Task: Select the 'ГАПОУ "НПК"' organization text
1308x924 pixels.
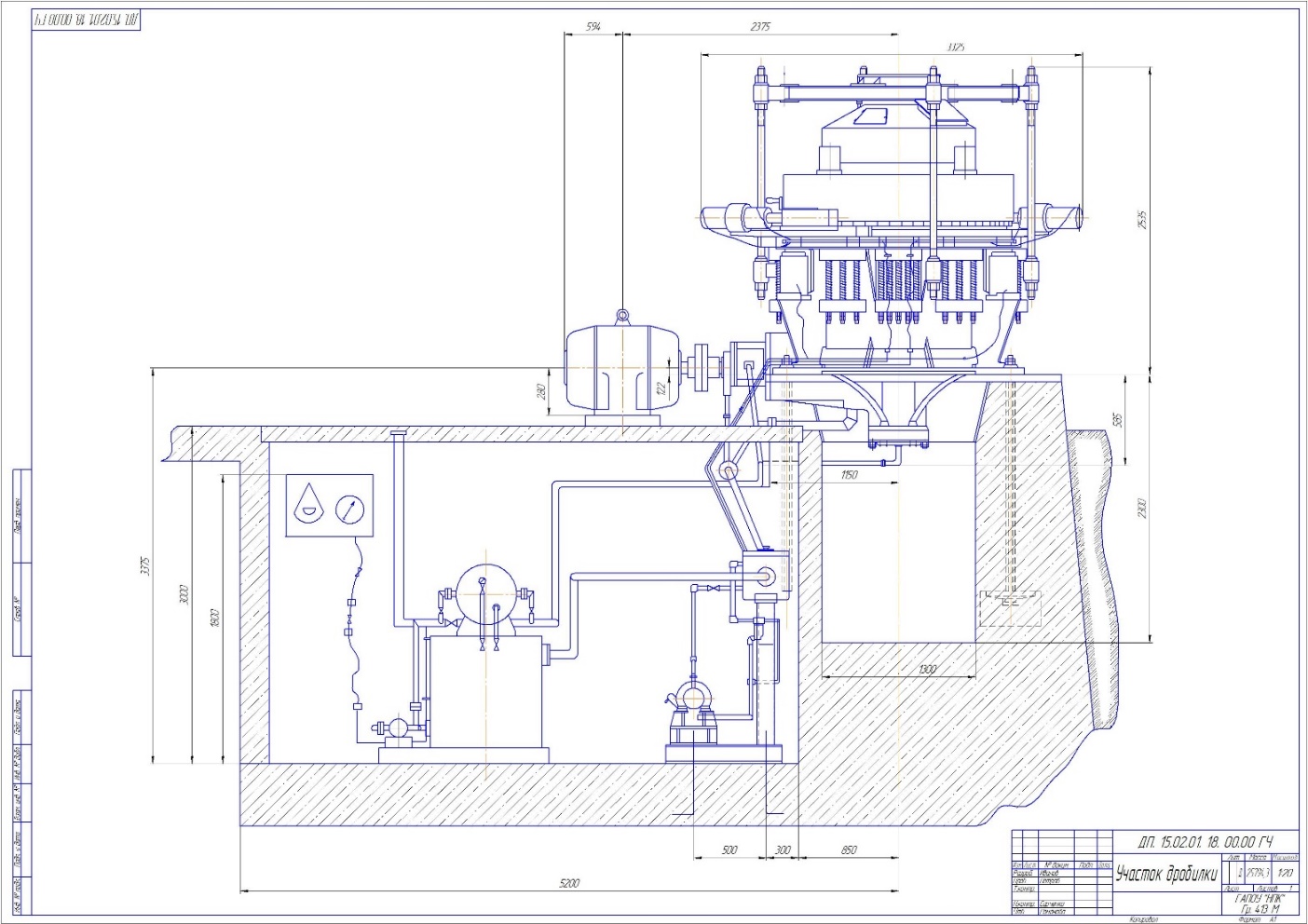Action: (x=1260, y=899)
